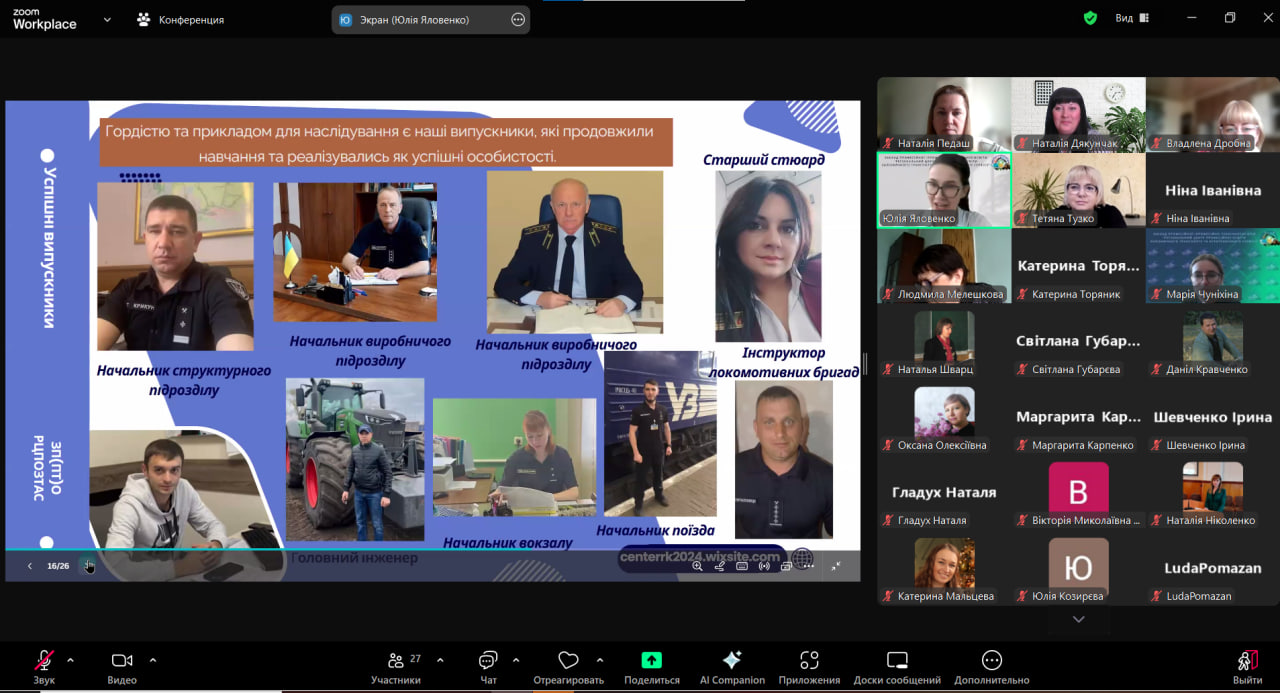Select Юлія Козирєва tile with Ю avatar
This screenshot has width=1280, height=693.
point(1078,568)
